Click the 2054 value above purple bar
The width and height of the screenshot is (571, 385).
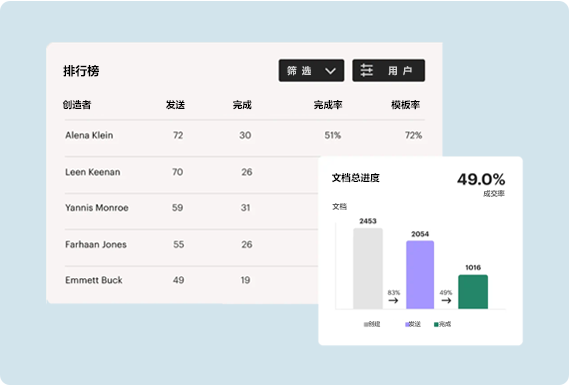[420, 234]
